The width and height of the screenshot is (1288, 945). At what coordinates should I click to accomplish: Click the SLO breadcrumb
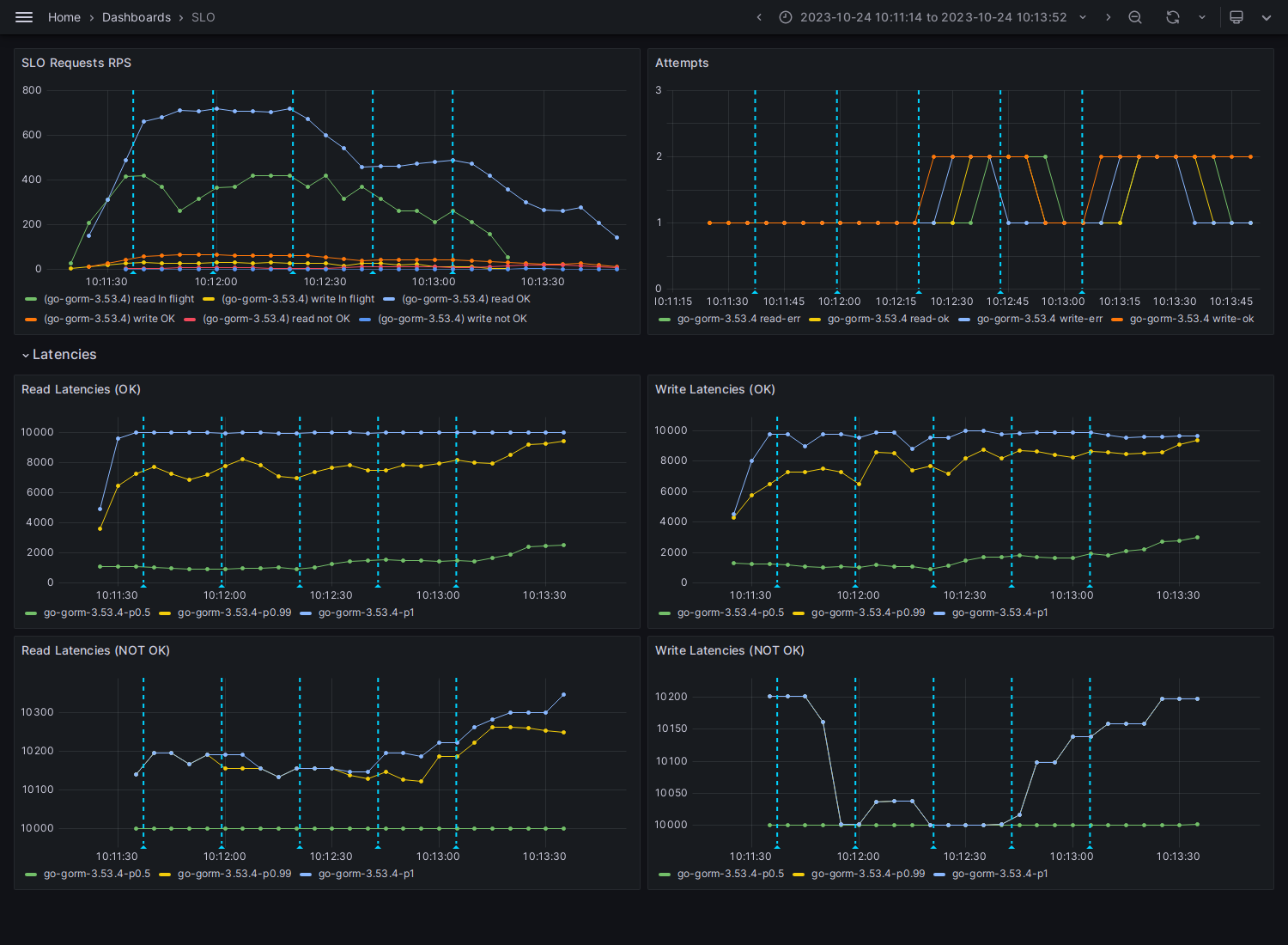[x=204, y=17]
